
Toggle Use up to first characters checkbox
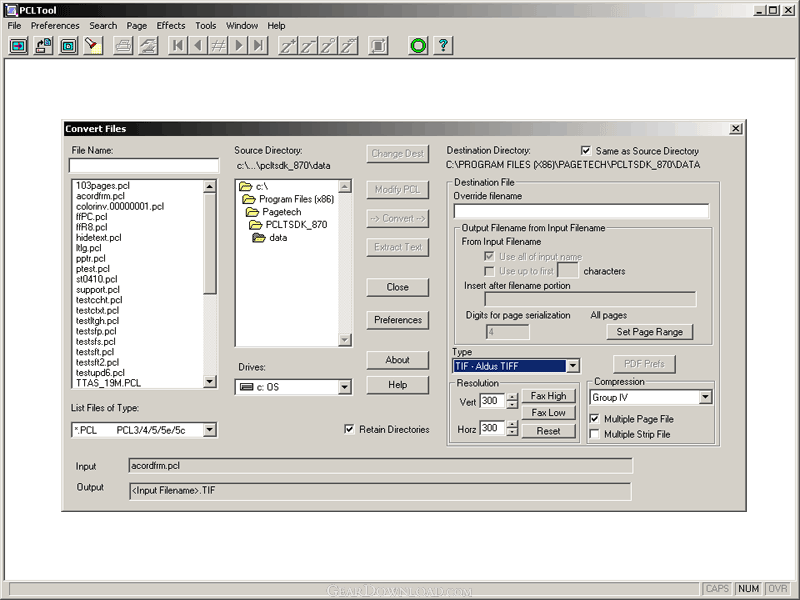(x=489, y=271)
